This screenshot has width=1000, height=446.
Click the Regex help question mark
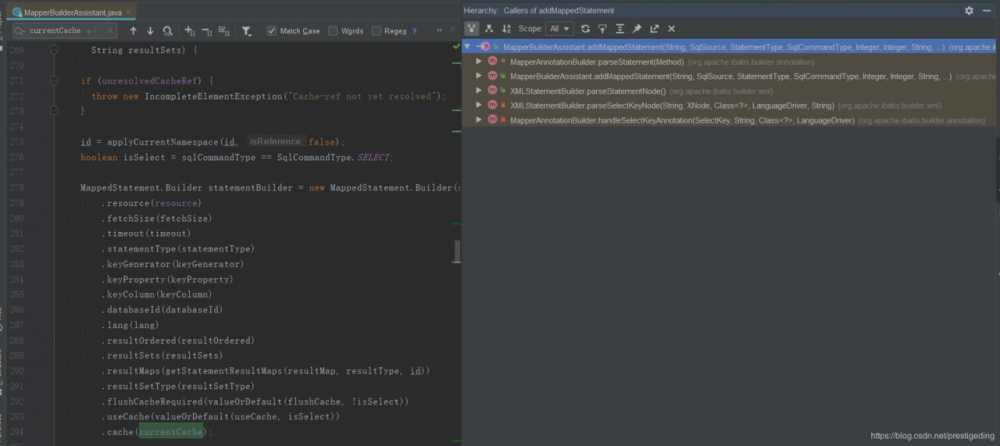415,31
